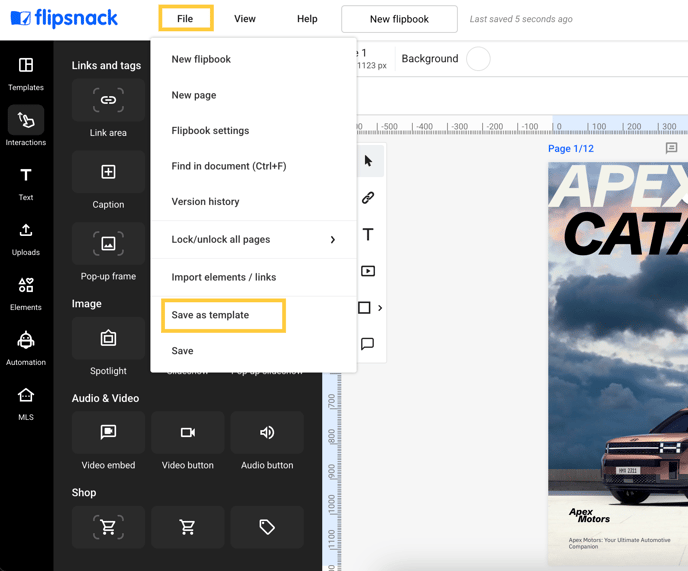Select the arrow pointer tool
688x571 pixels.
368,161
